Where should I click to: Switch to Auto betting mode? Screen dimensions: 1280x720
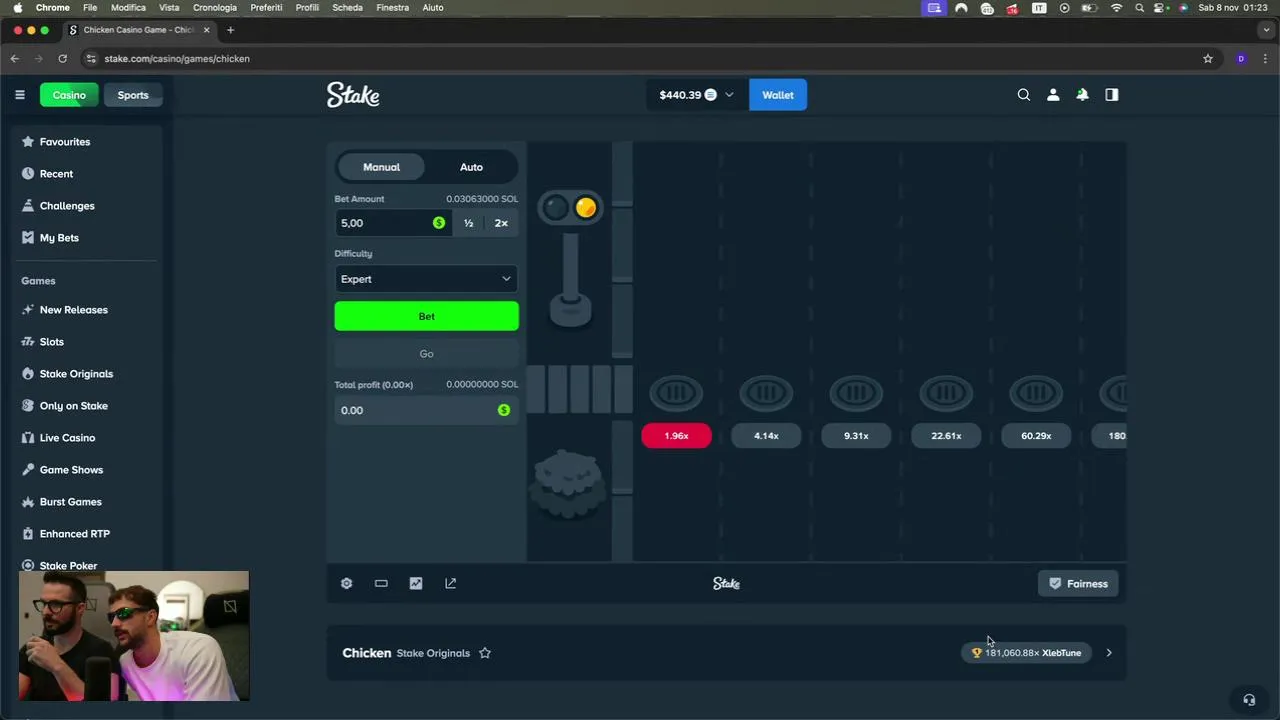pyautogui.click(x=471, y=167)
